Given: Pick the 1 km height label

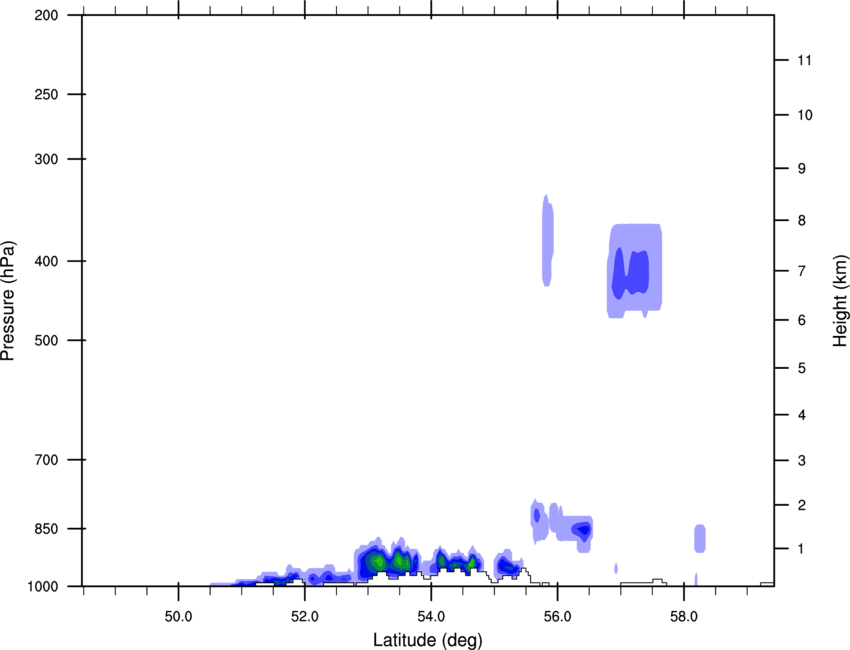Looking at the screenshot, I should (802, 549).
